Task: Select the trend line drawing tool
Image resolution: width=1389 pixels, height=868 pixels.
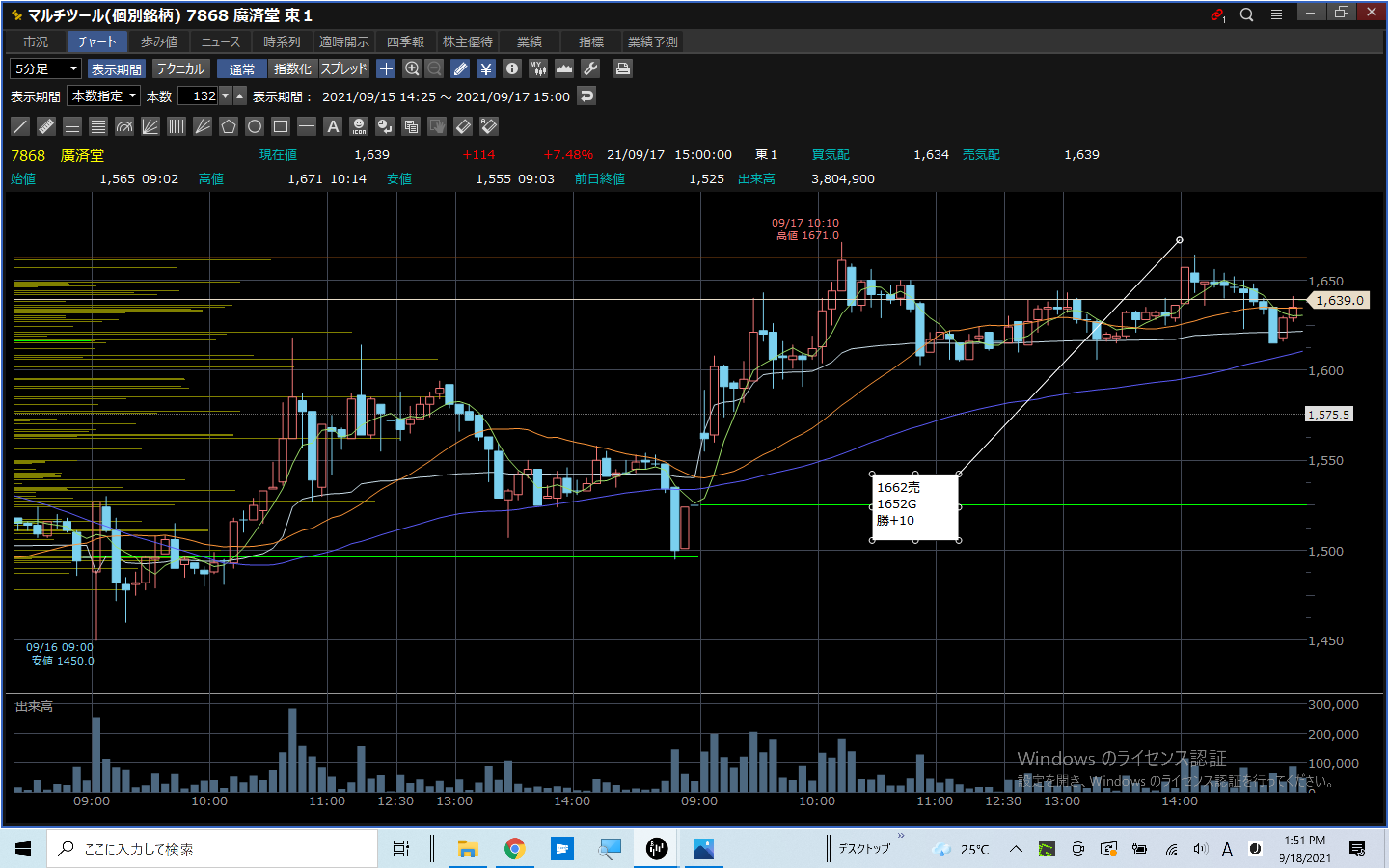Action: 20,126
